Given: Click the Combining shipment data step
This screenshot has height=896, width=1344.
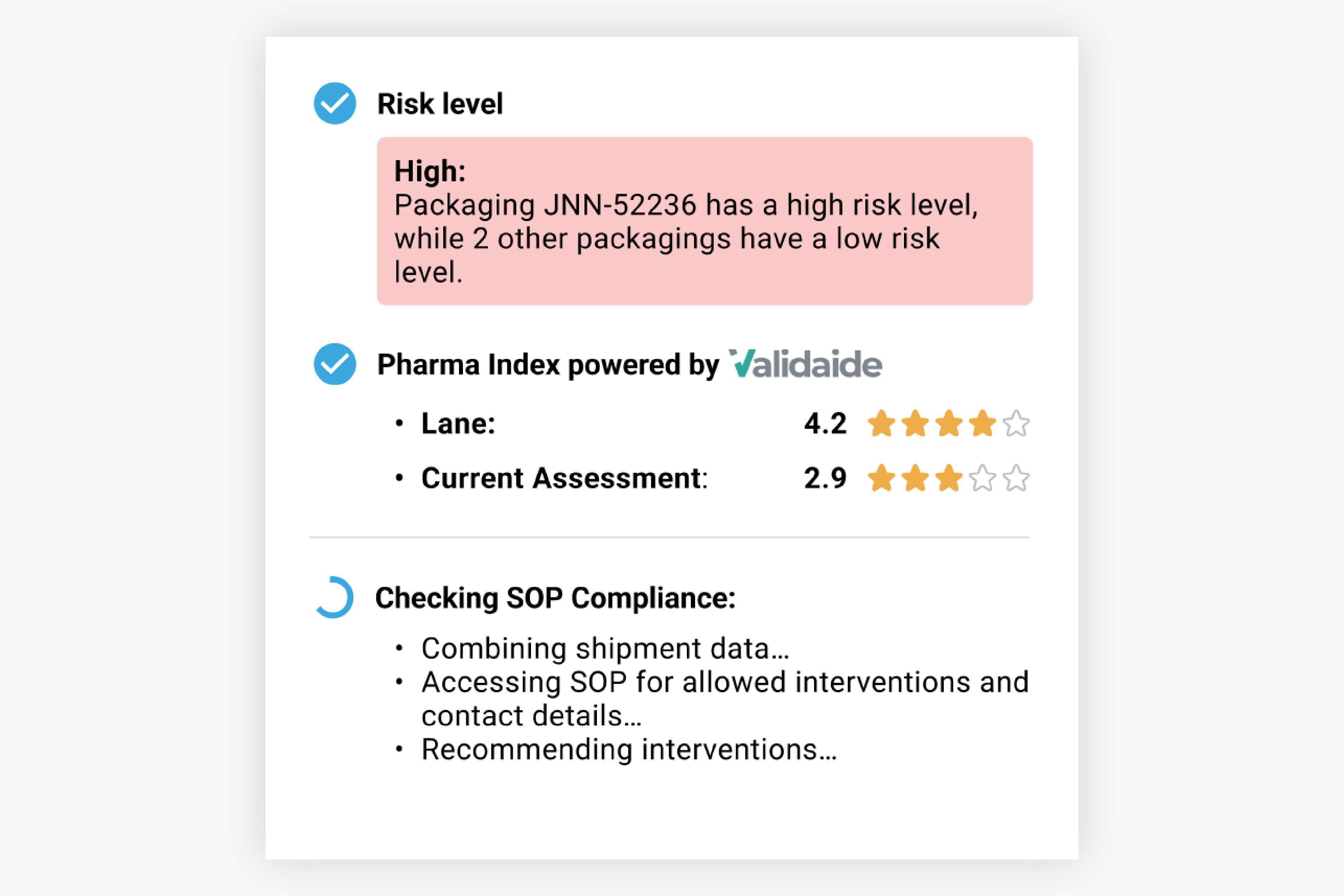Looking at the screenshot, I should click(605, 648).
